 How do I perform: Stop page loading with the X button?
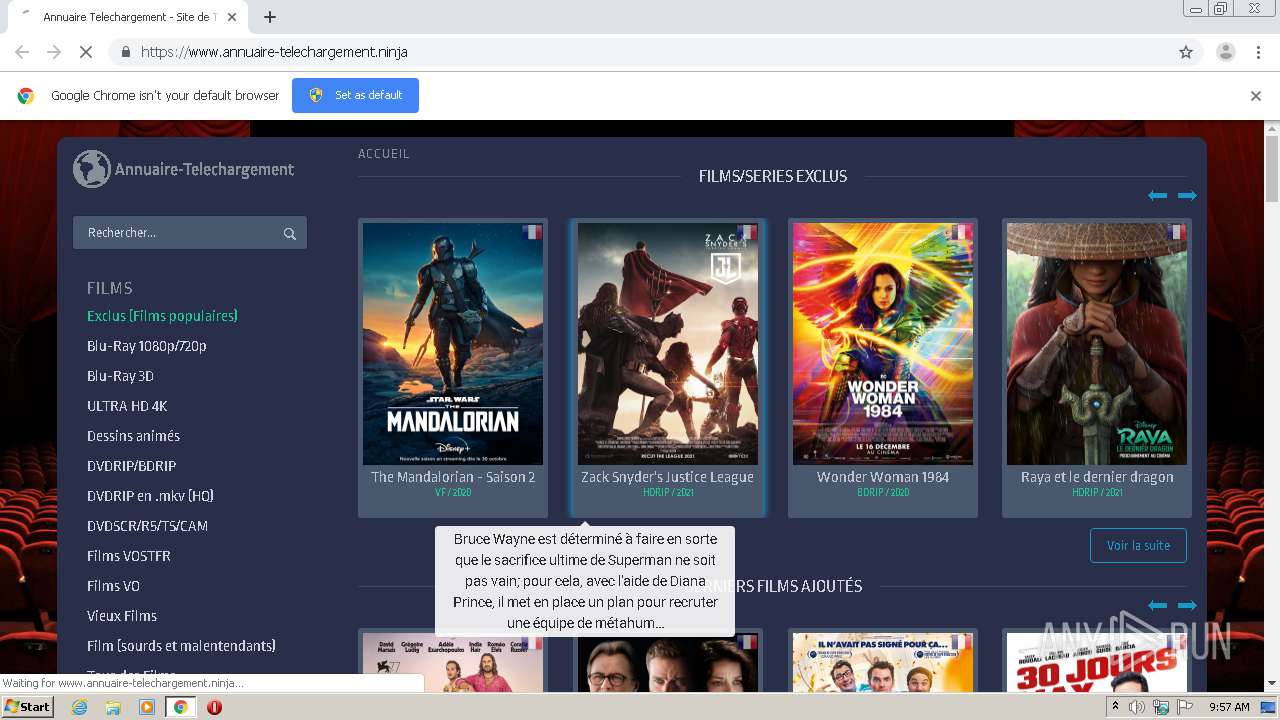click(86, 52)
